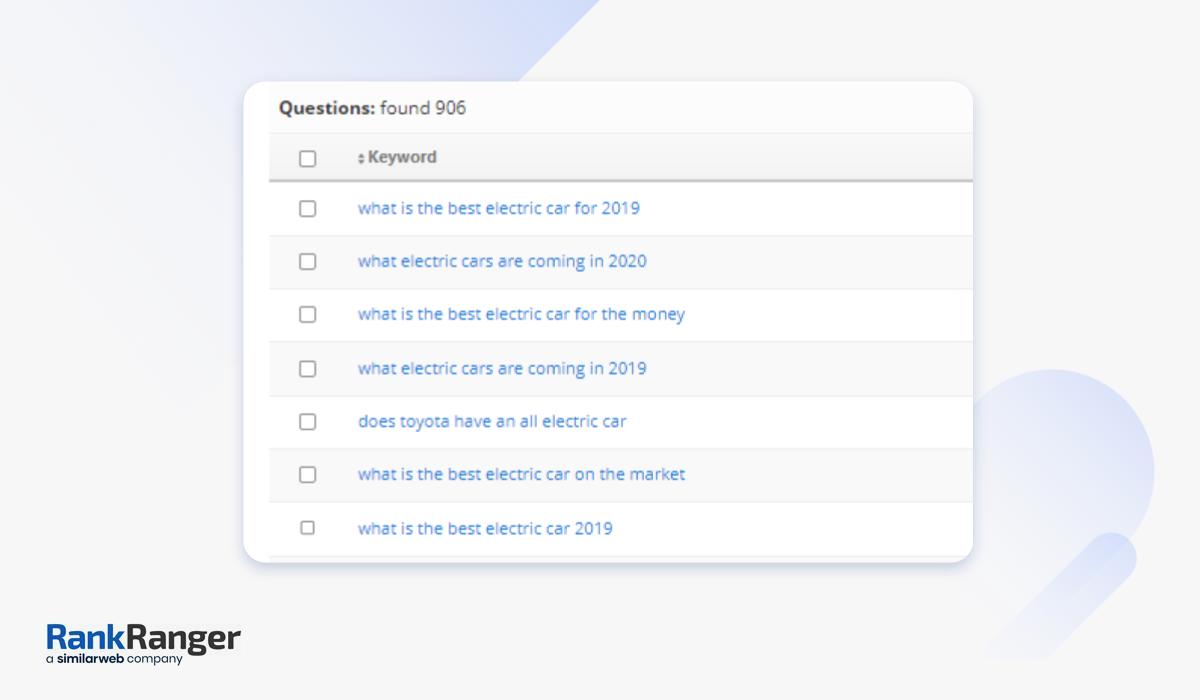Check box for 'best electric car for 2019'
The height and width of the screenshot is (700, 1200).
[307, 209]
